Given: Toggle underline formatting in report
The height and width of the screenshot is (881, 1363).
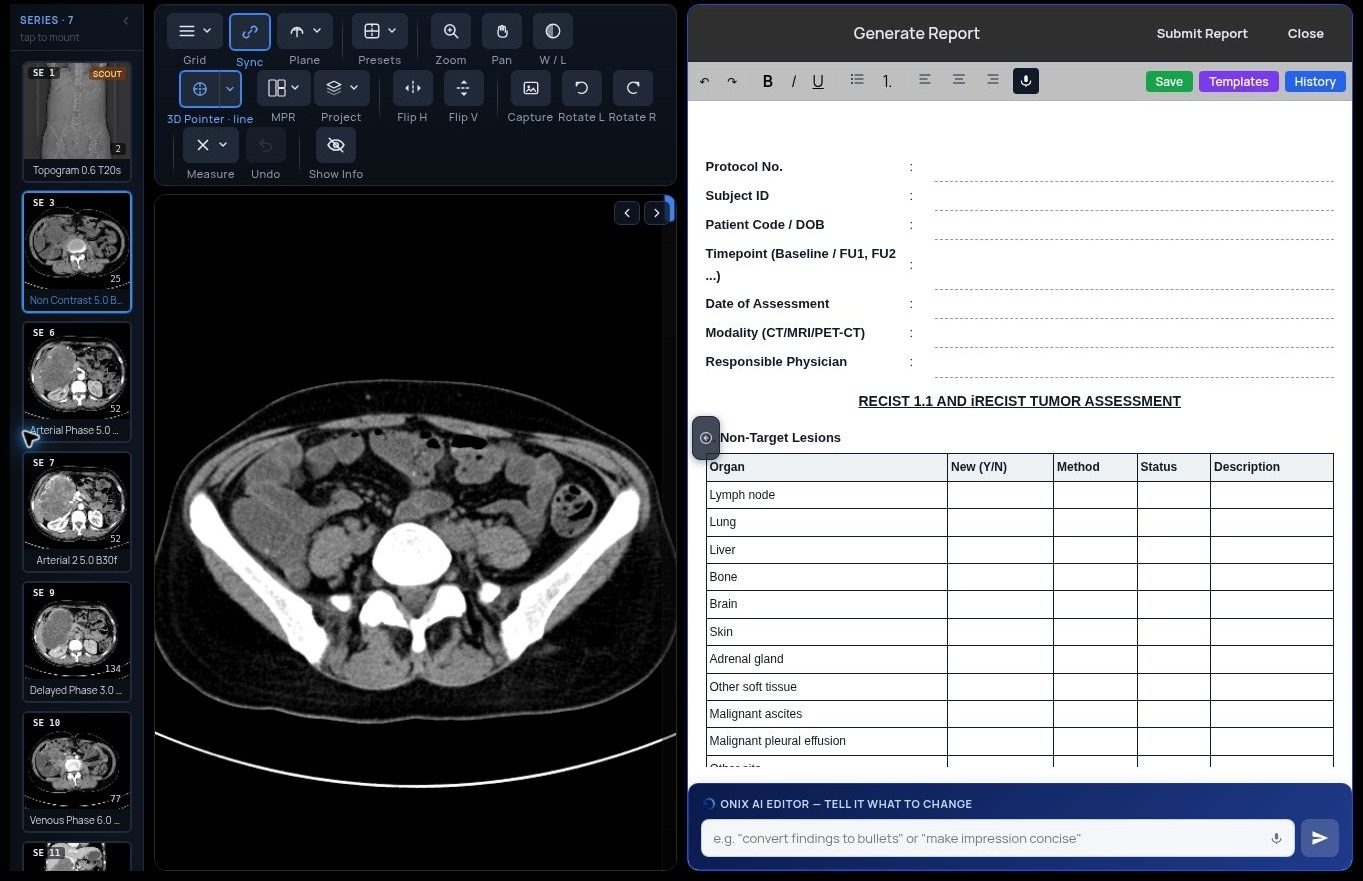Looking at the screenshot, I should pos(818,82).
